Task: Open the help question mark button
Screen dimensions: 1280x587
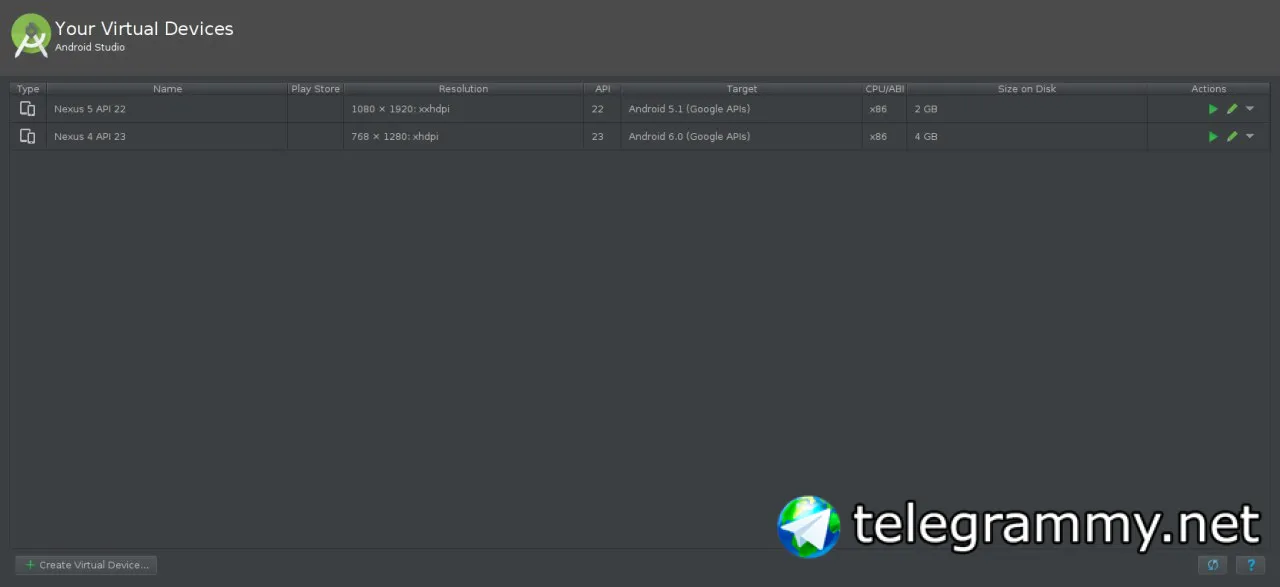Action: click(x=1251, y=565)
